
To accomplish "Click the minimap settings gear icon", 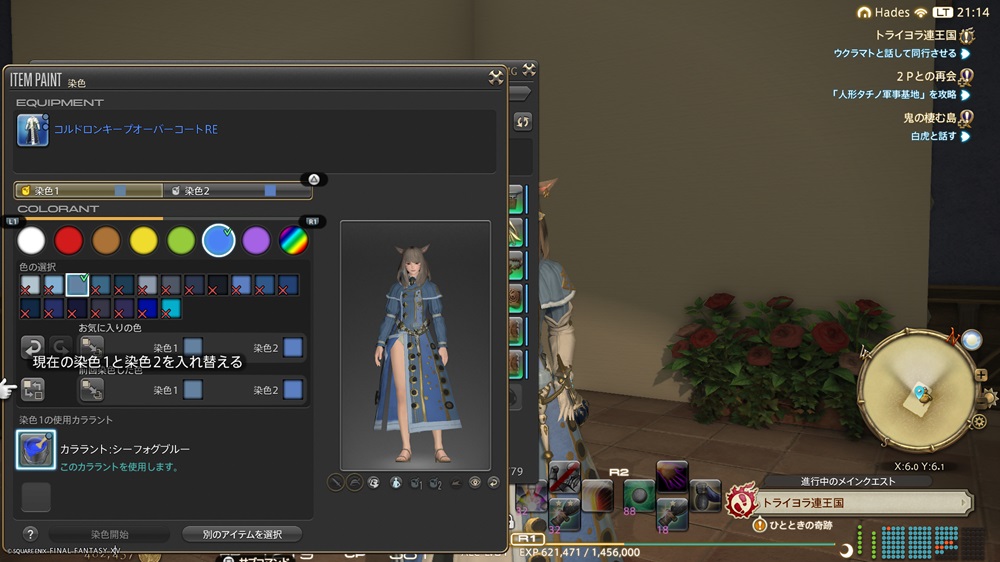I will (x=979, y=421).
